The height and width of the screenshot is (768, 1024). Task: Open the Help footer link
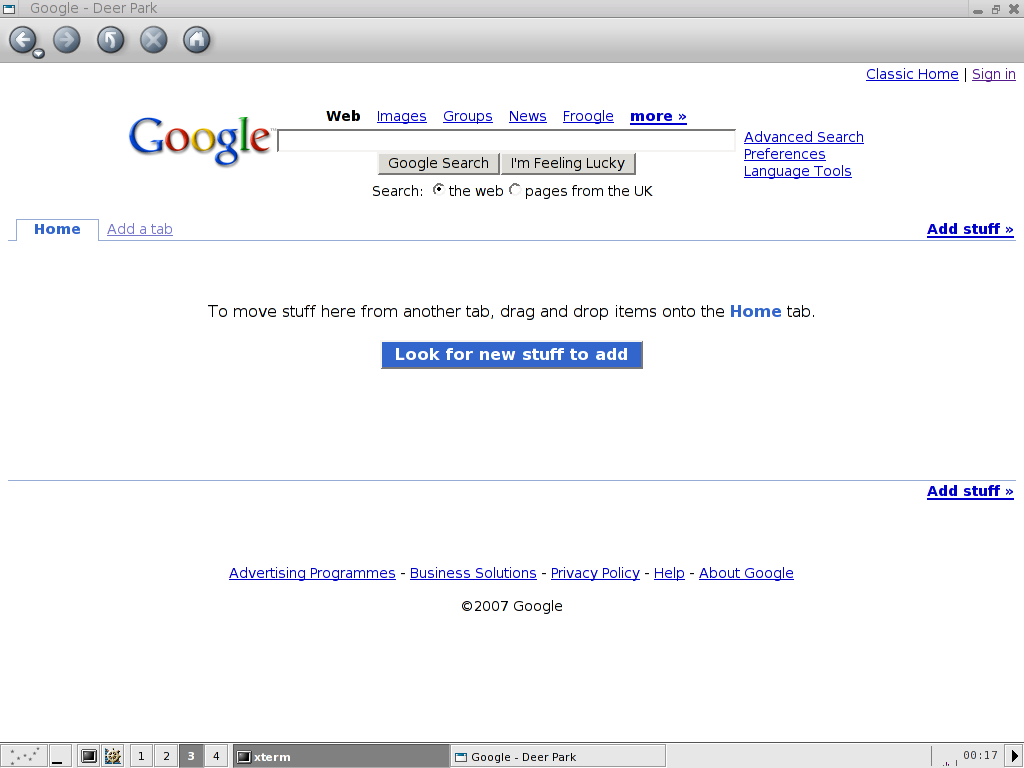coord(669,573)
